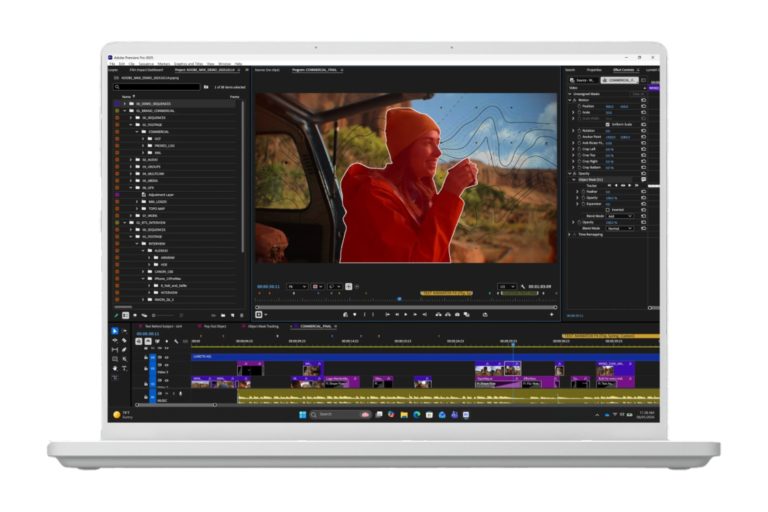Screen dimensions: 768x512
Task: Select the Adjustment Layer item in Project panel
Action: coord(161,195)
